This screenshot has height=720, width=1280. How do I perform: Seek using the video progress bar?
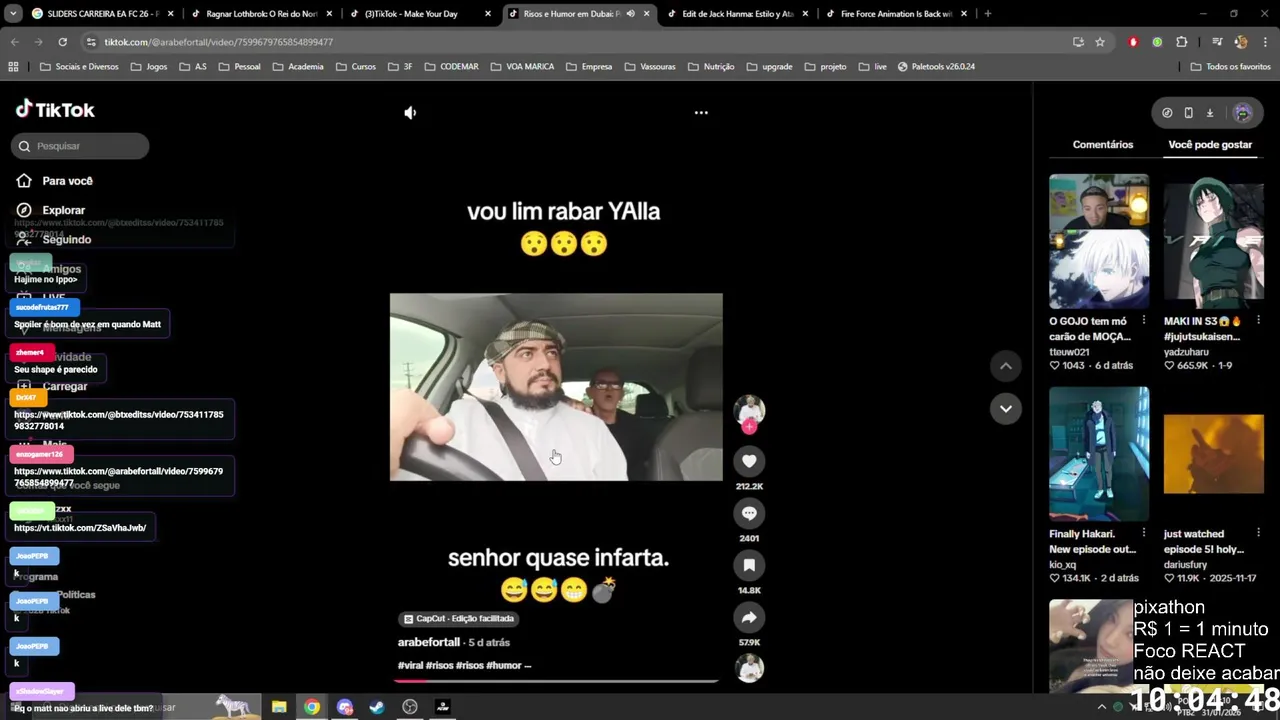pyautogui.click(x=556, y=681)
